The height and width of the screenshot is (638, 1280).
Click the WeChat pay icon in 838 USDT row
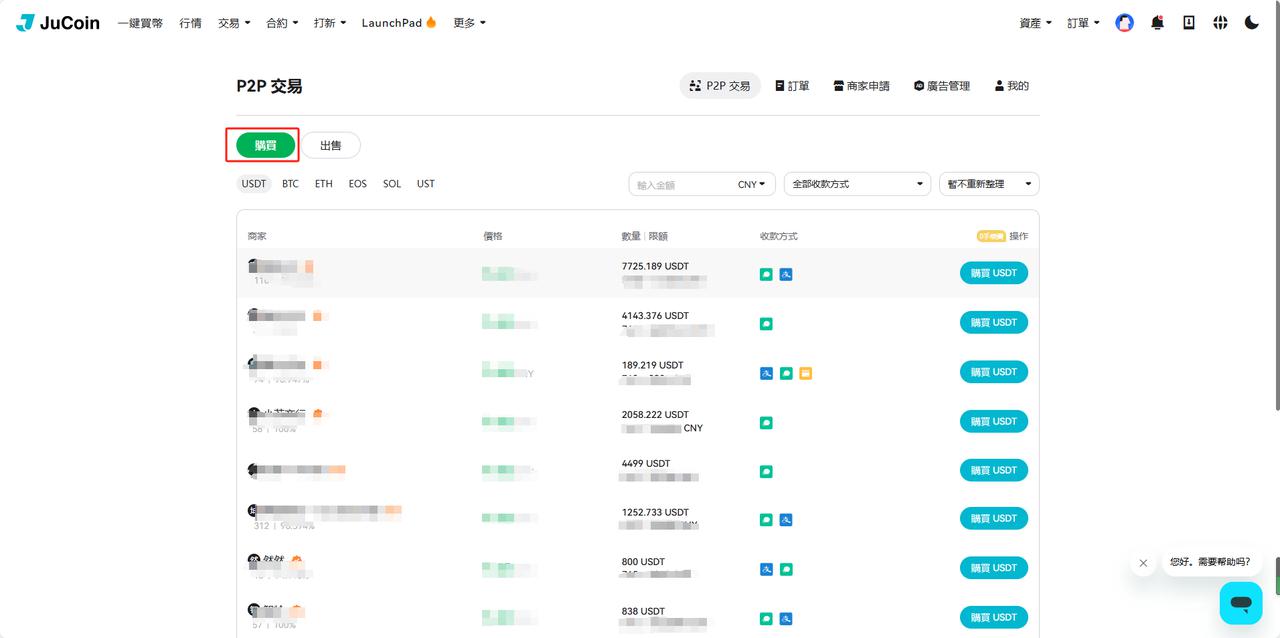[x=766, y=618]
